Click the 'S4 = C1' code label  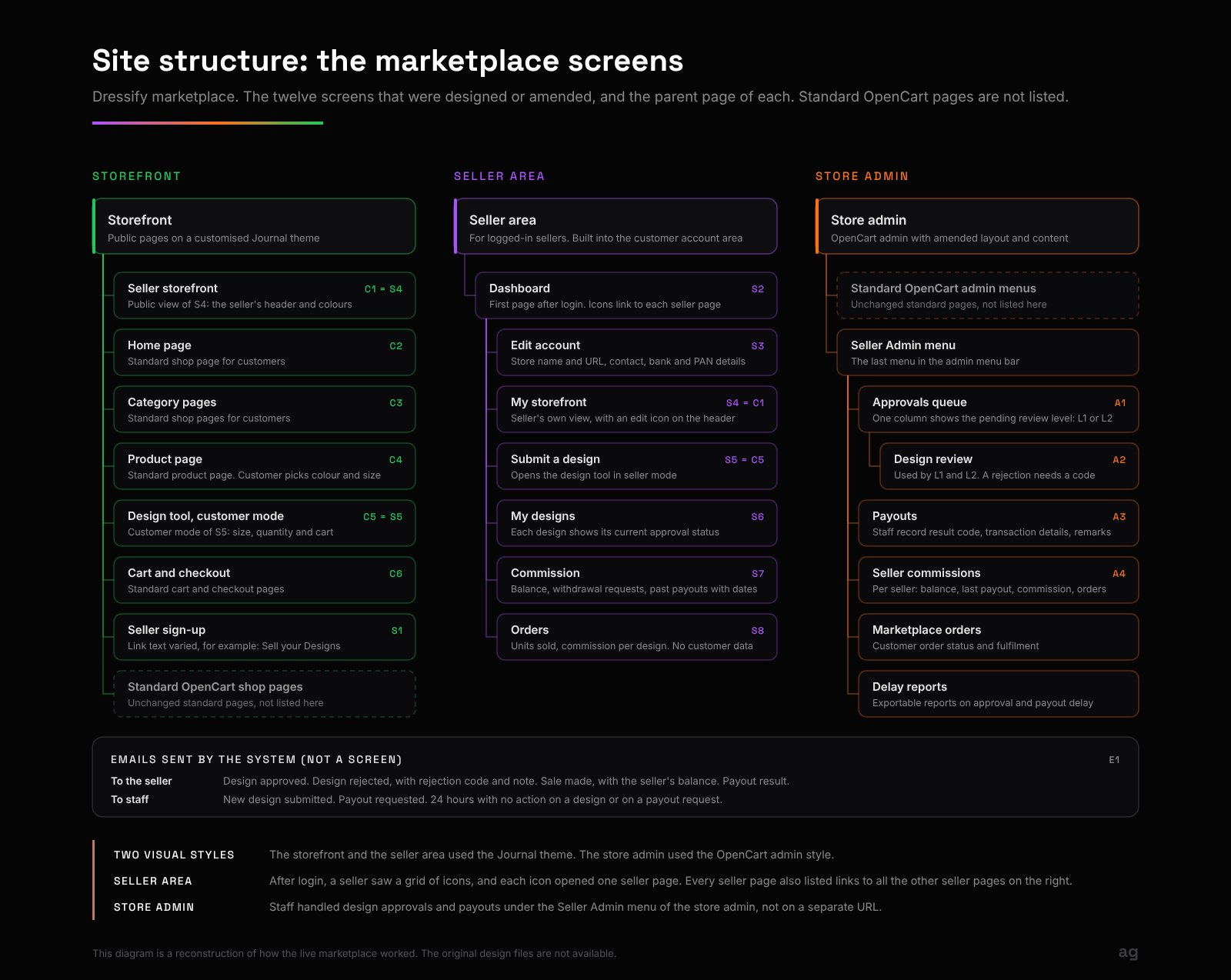745,403
